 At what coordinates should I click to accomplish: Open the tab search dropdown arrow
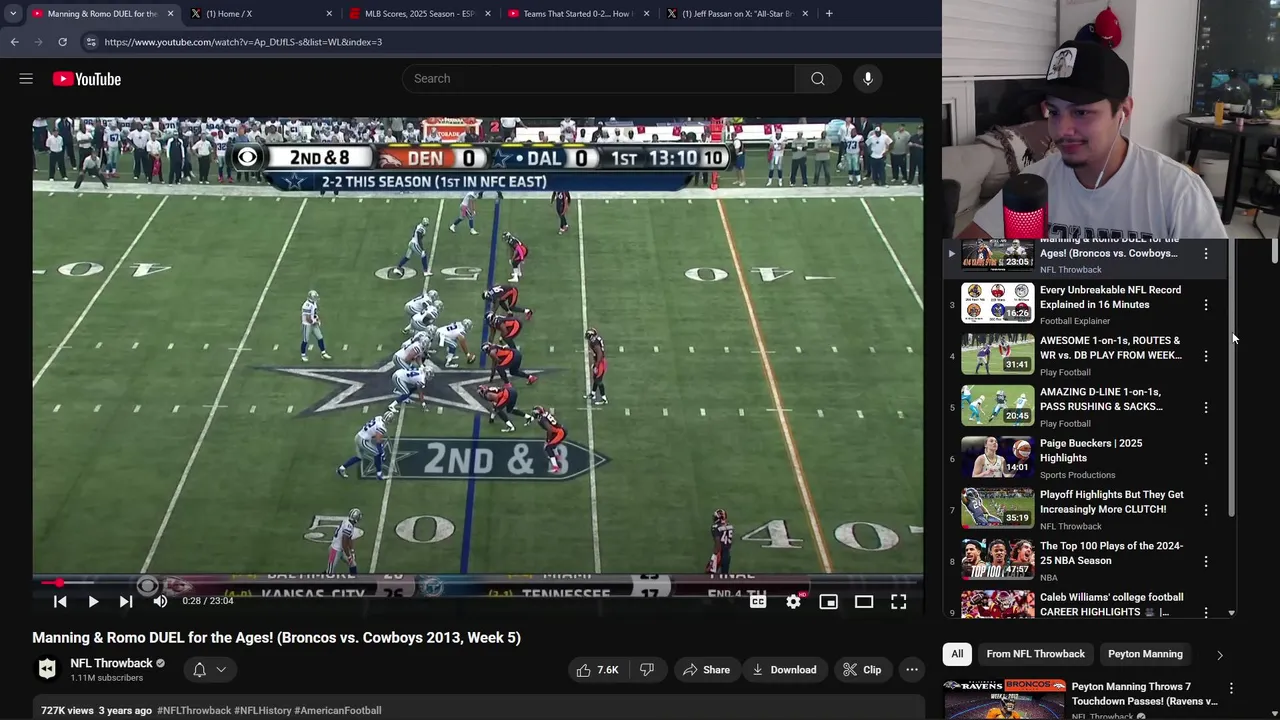13,13
